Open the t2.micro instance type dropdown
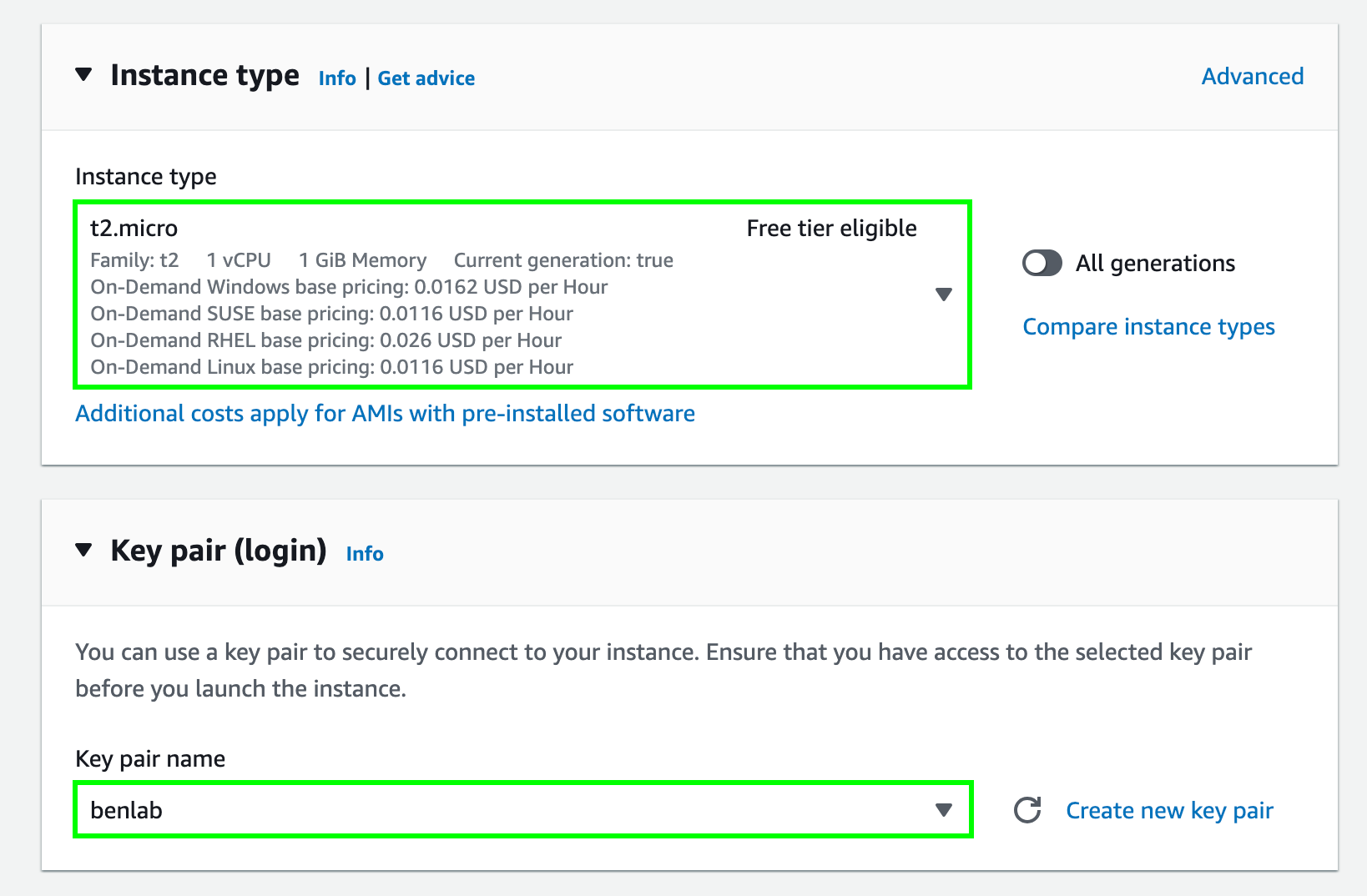 click(523, 294)
